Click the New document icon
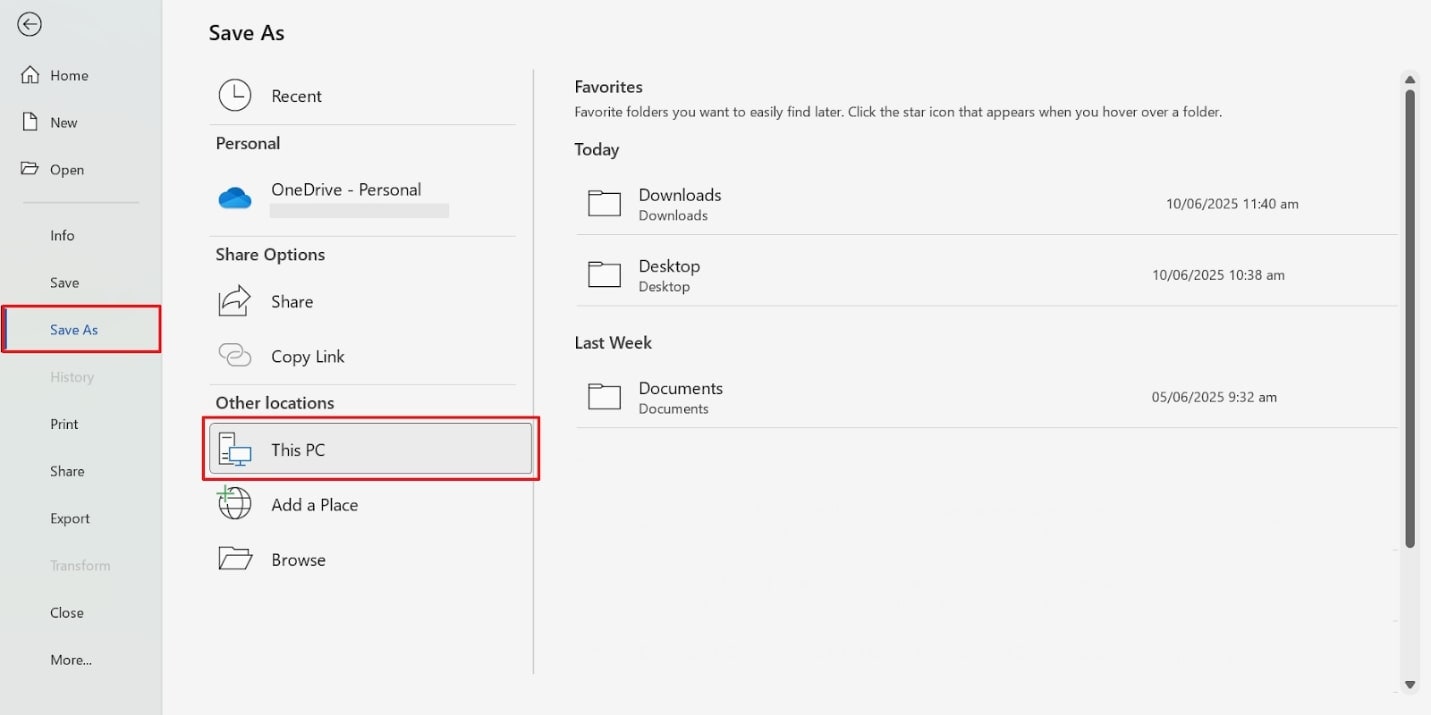This screenshot has height=715, width=1431. coord(30,122)
